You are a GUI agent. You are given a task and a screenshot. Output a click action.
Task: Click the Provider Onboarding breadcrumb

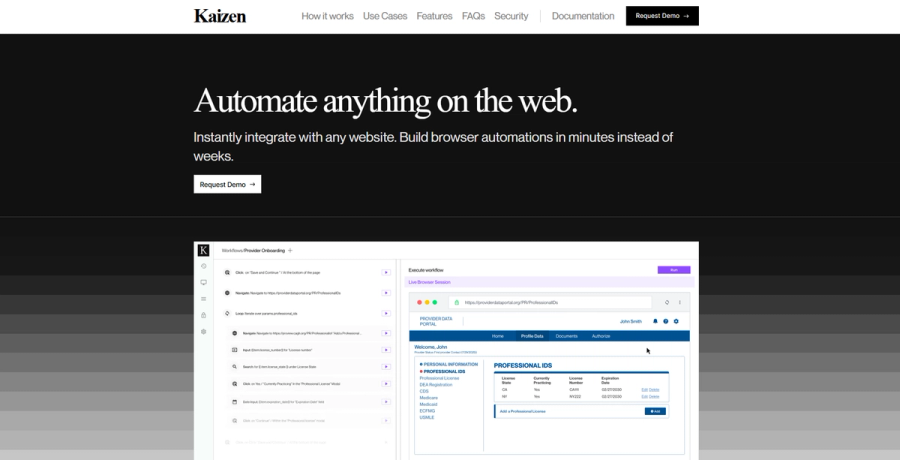tap(264, 250)
